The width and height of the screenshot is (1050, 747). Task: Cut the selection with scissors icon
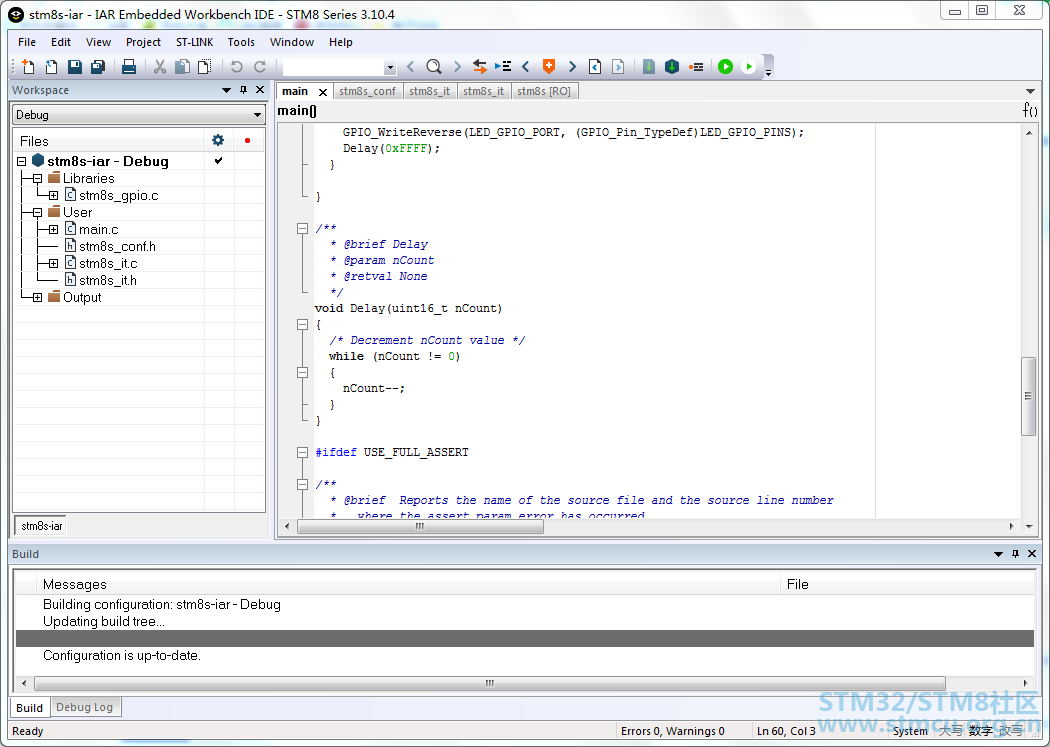tap(159, 66)
